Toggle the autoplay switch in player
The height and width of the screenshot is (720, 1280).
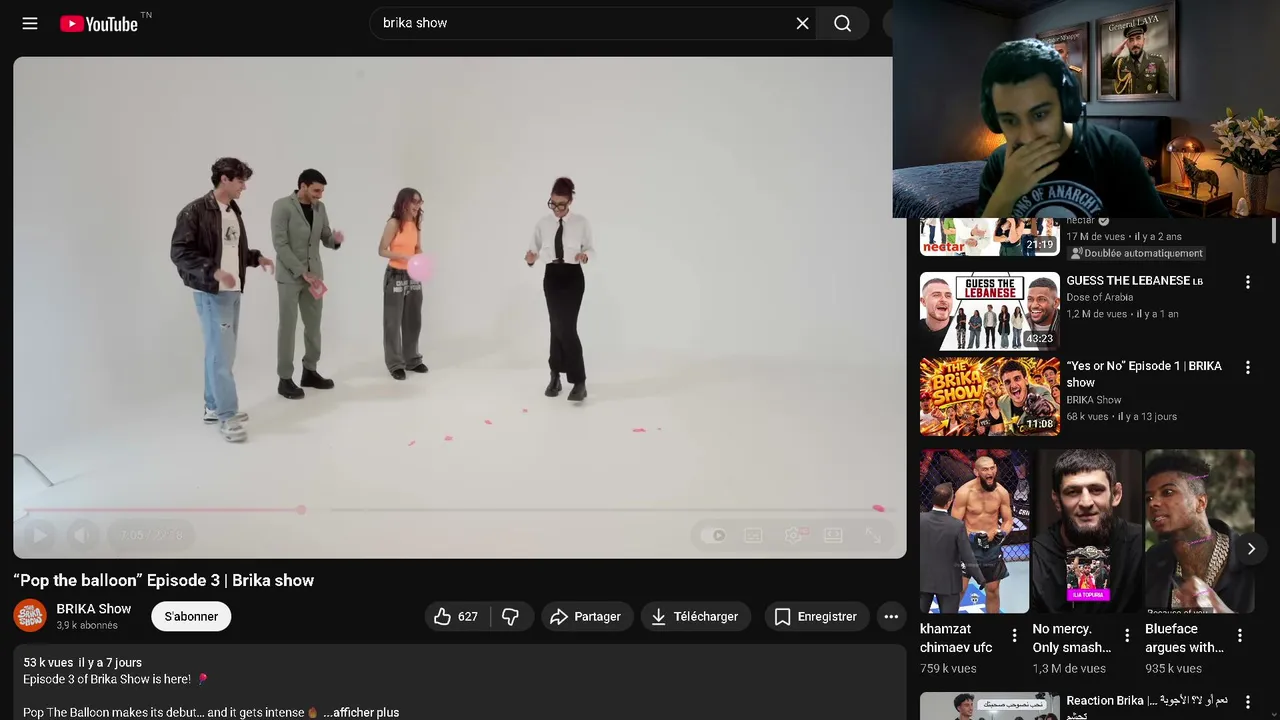click(713, 535)
